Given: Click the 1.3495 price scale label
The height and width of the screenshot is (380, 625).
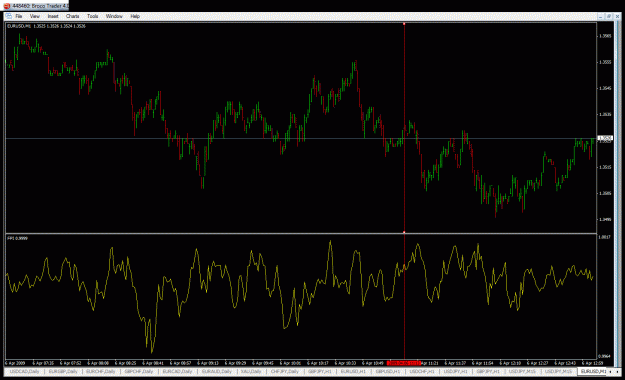Looking at the screenshot, I should click(605, 219).
